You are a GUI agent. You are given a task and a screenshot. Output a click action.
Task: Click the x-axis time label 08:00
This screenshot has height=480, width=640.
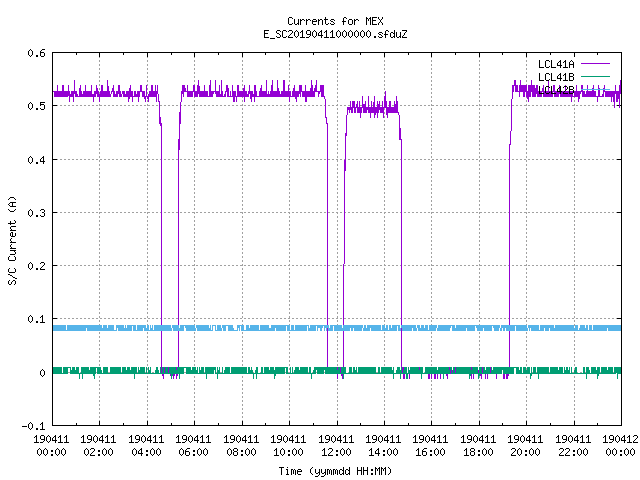pos(241,452)
